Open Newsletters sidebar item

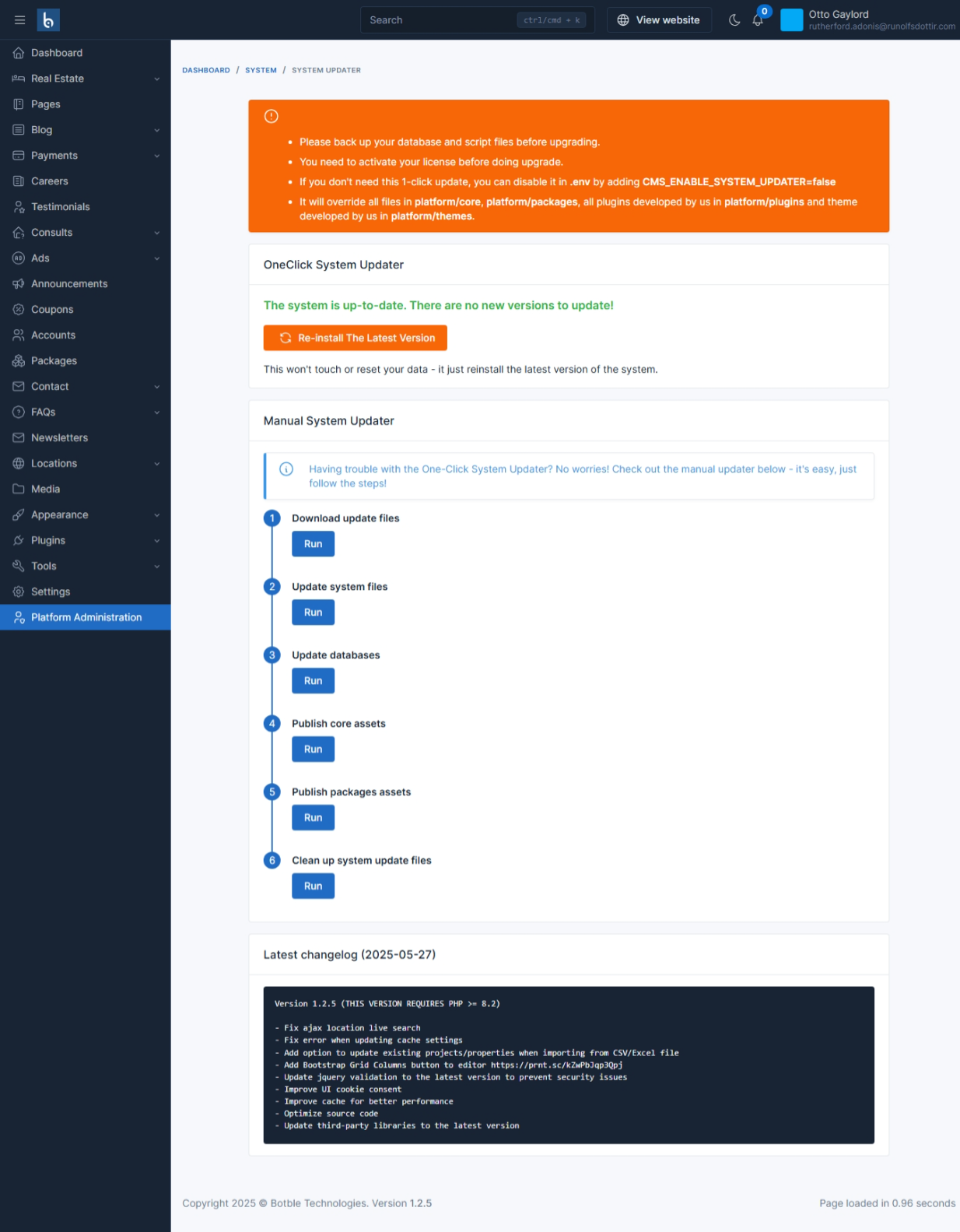click(x=86, y=438)
